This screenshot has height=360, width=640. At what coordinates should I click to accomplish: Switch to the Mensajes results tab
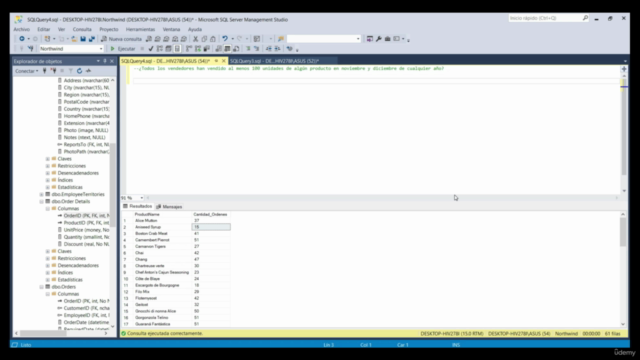169,207
